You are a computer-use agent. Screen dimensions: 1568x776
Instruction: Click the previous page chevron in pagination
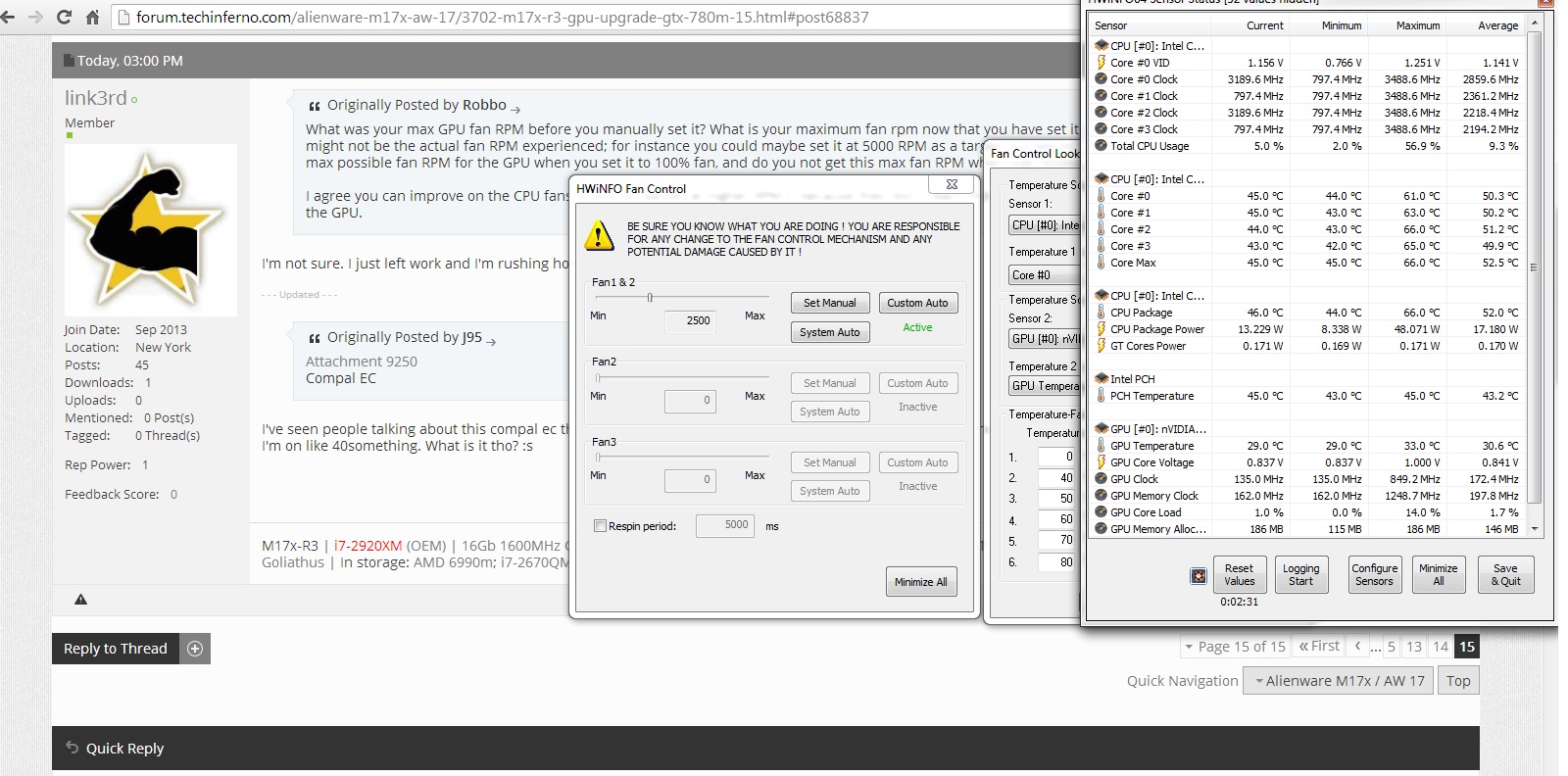click(x=1357, y=647)
